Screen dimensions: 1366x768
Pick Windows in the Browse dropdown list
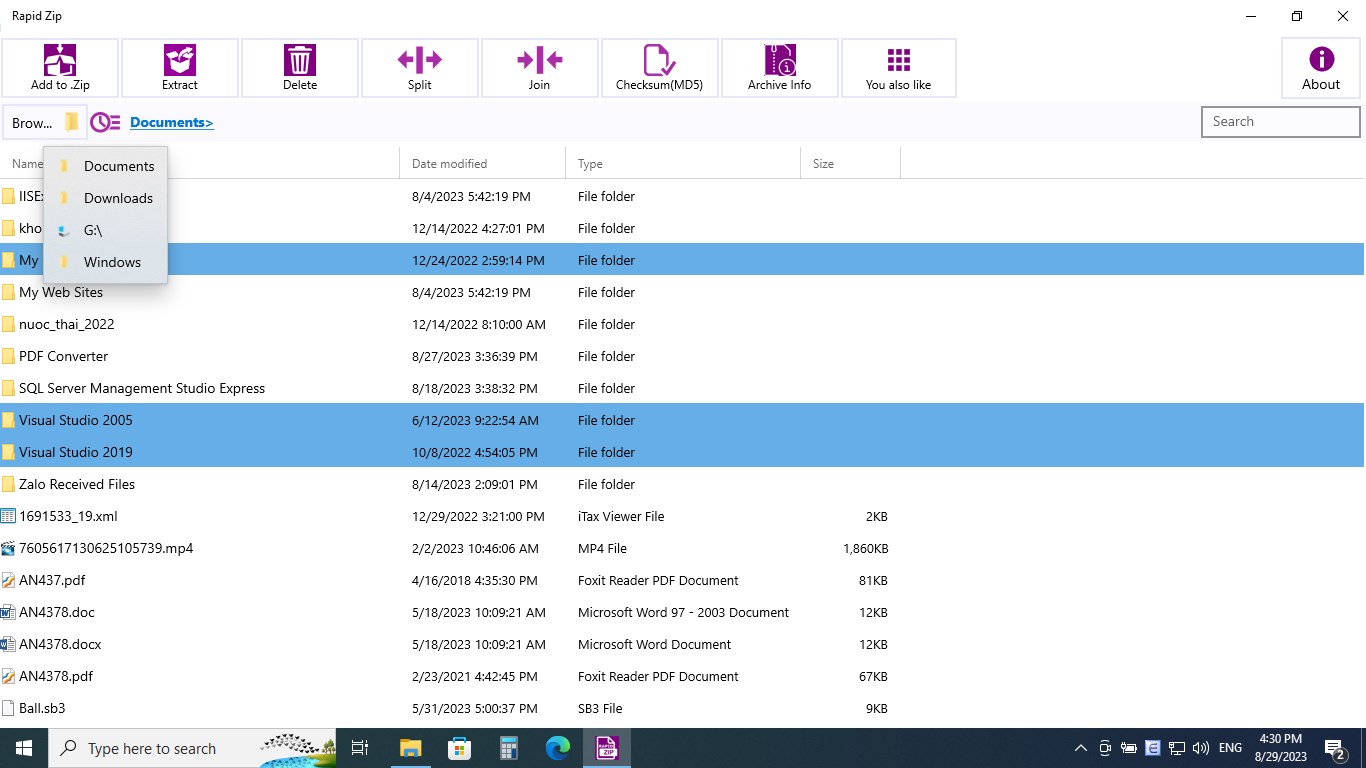[112, 262]
